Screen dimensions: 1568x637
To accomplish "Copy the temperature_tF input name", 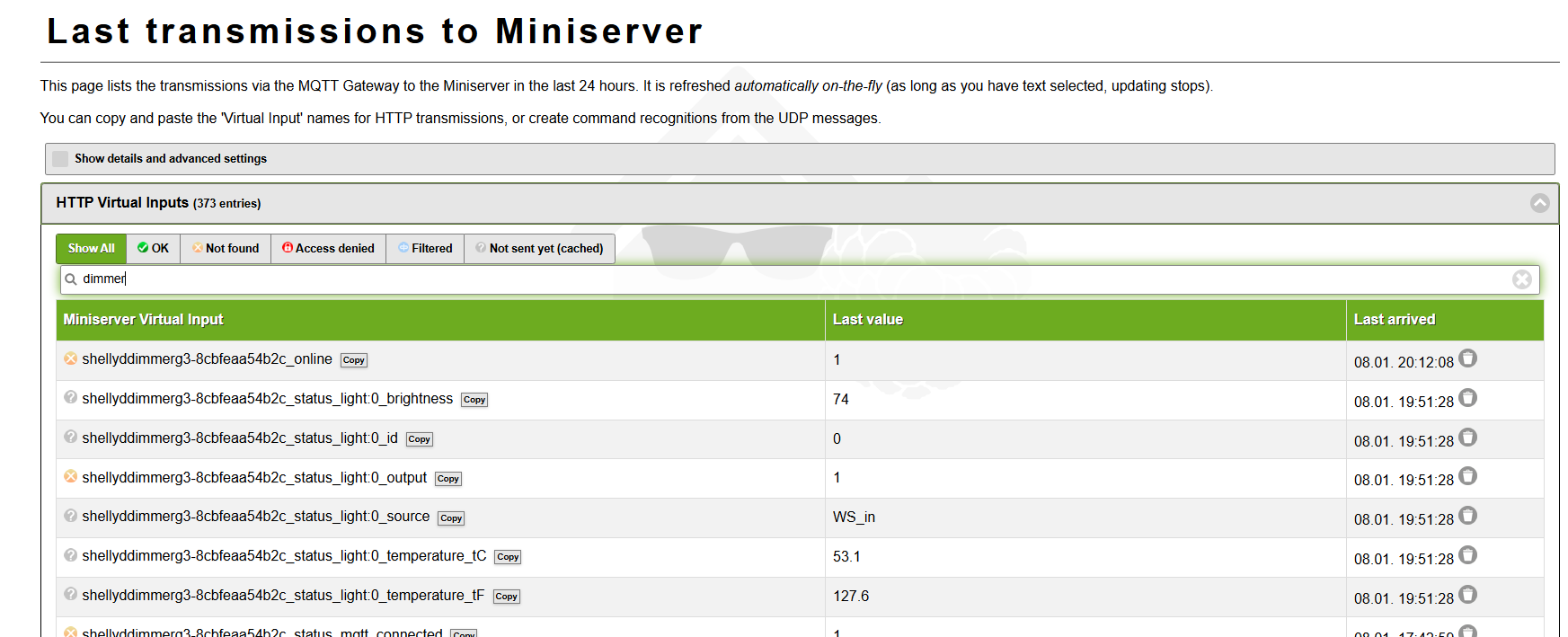I will click(507, 597).
